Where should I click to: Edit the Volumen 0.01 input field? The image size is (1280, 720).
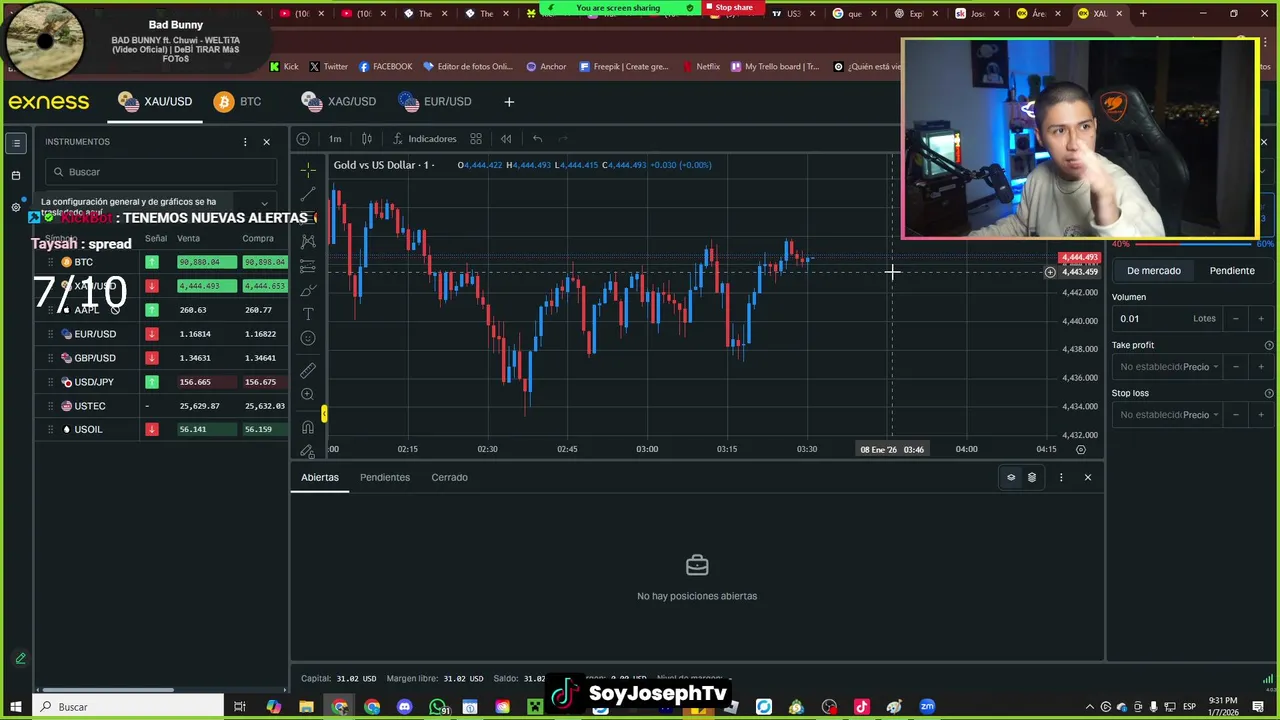click(1150, 319)
